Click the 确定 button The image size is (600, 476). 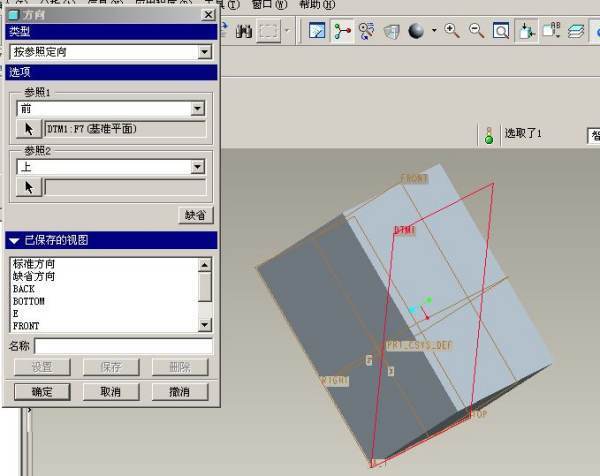pos(42,391)
